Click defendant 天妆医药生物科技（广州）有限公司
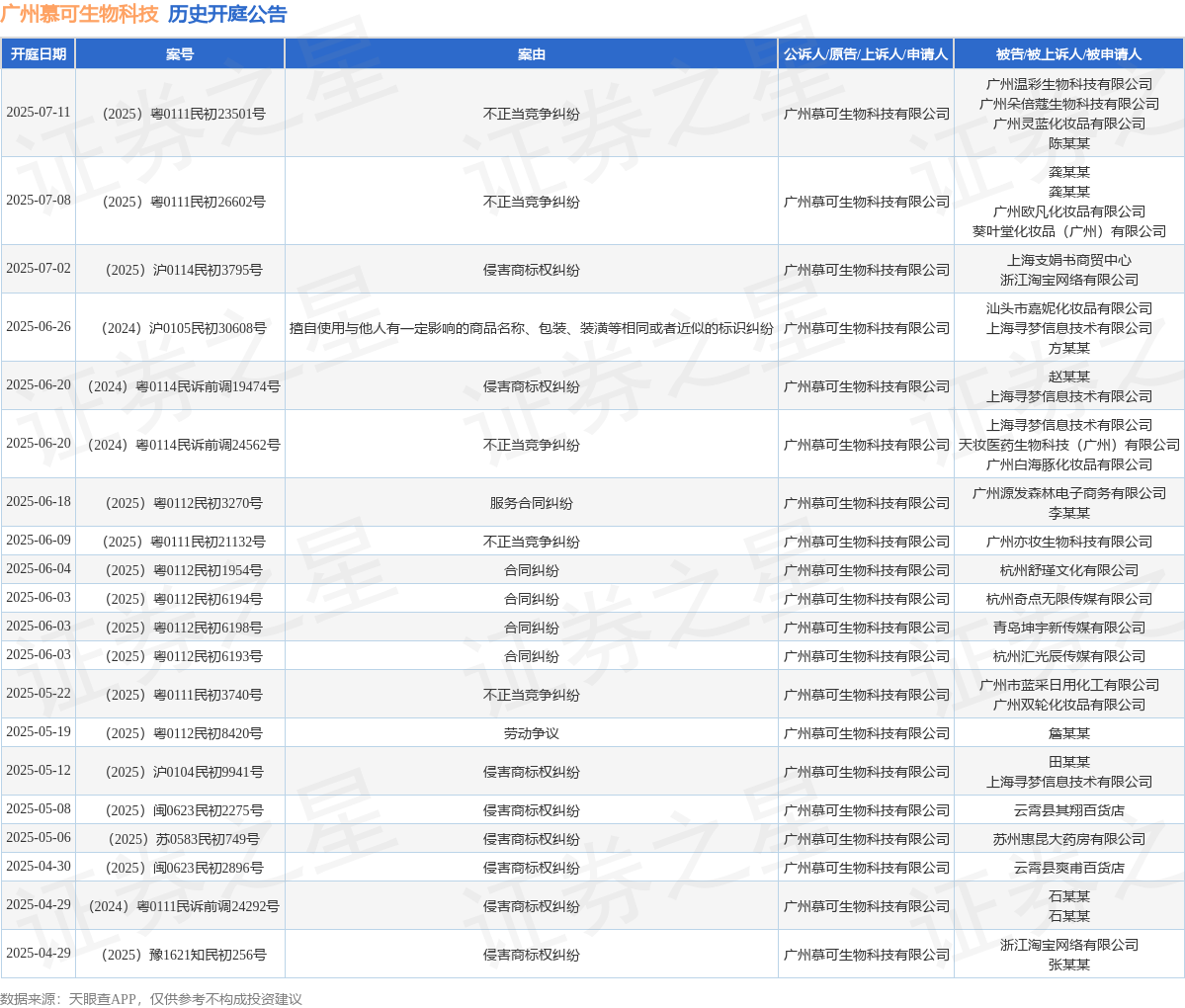 click(1068, 445)
